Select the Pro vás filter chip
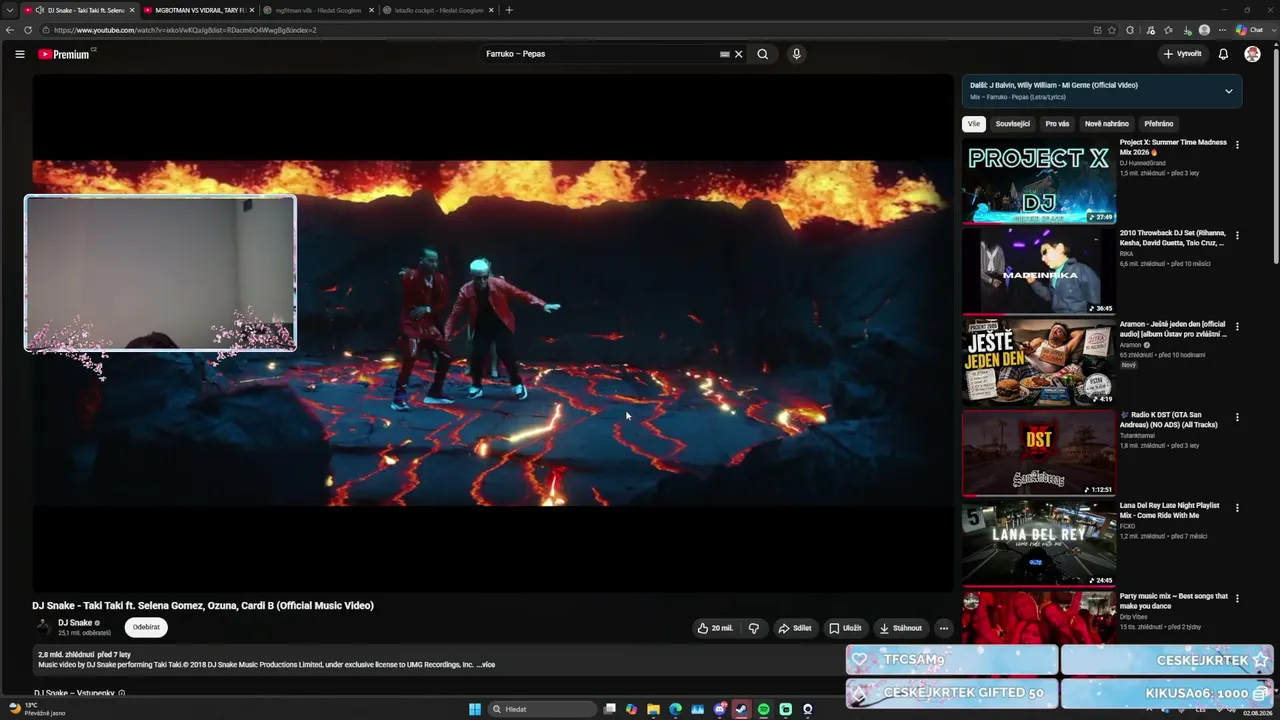The width and height of the screenshot is (1280, 720). 1057,124
